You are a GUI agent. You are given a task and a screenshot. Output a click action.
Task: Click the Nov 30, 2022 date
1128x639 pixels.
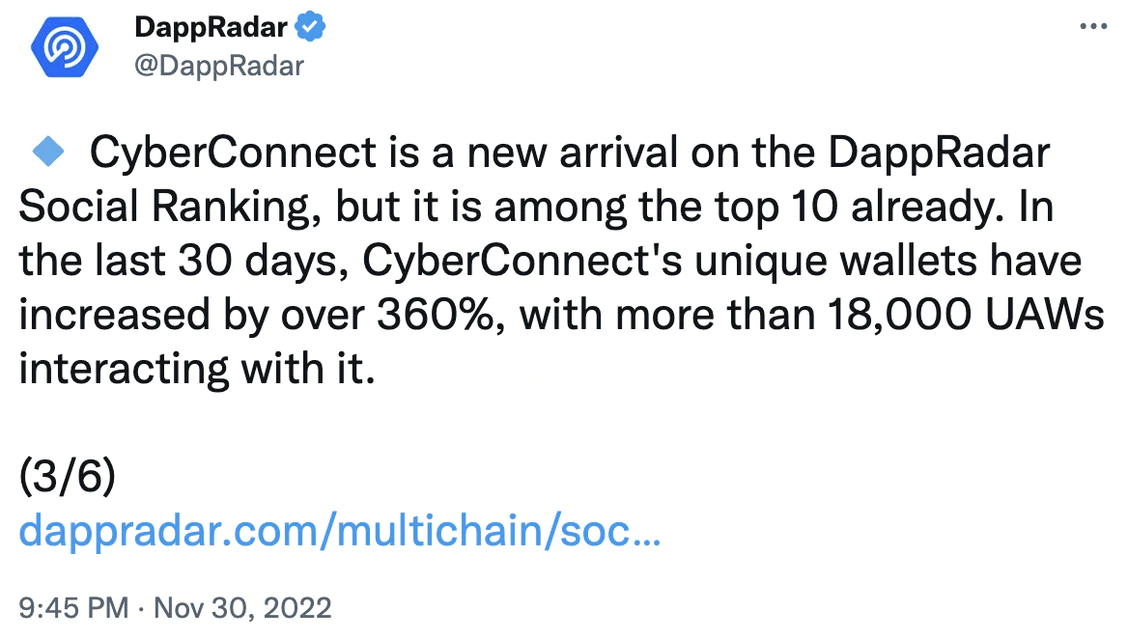click(x=242, y=608)
